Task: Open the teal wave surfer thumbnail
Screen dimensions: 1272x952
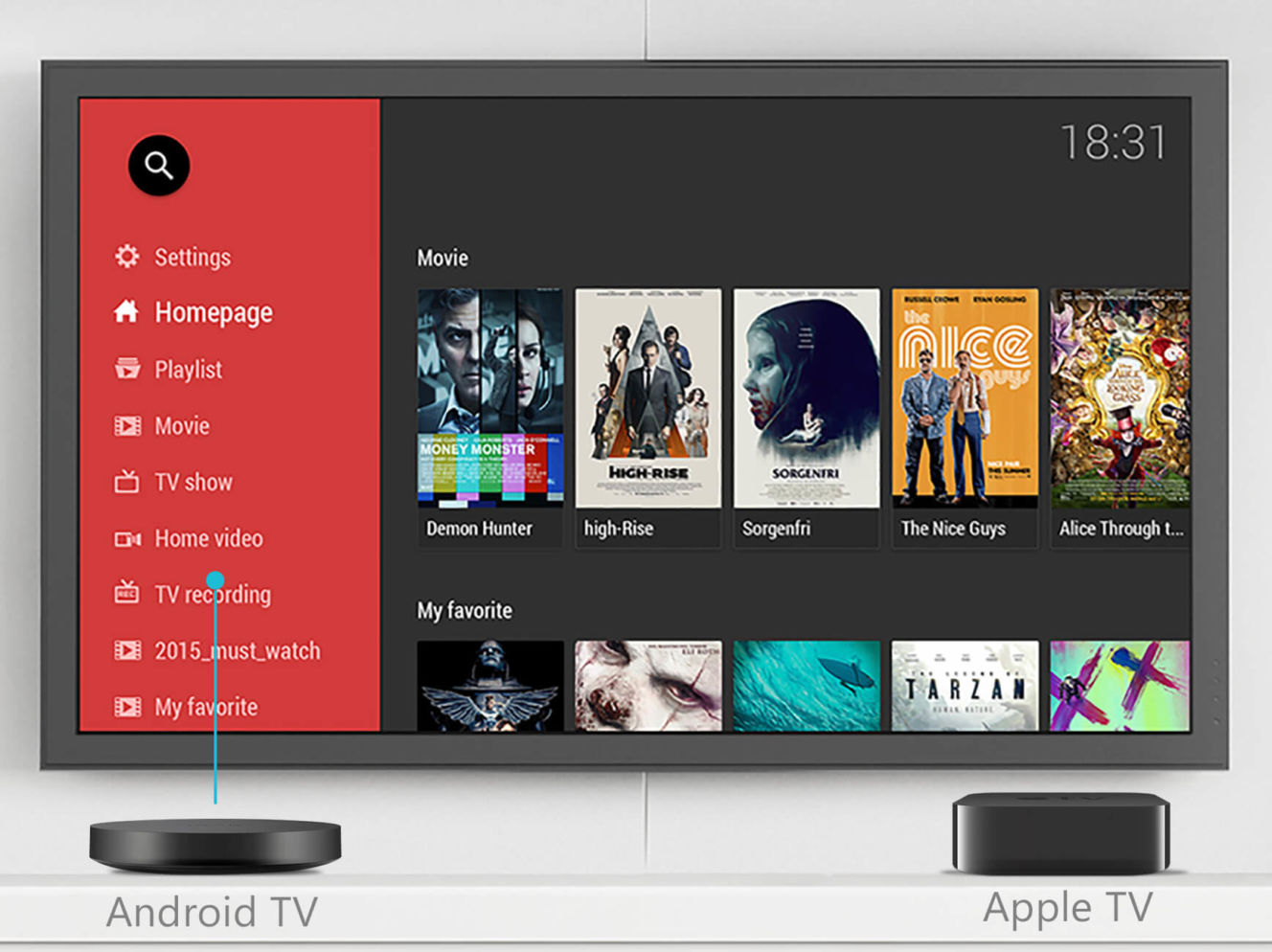Action: pyautogui.click(x=806, y=687)
